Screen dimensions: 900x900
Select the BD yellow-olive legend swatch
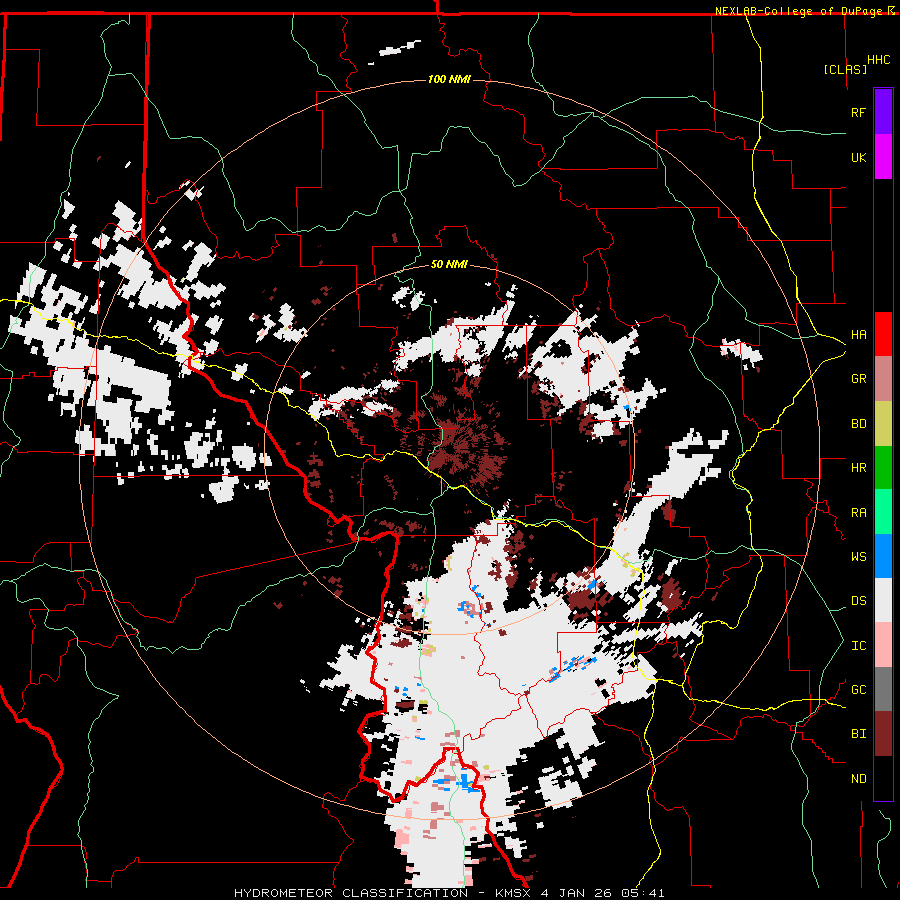pyautogui.click(x=883, y=424)
